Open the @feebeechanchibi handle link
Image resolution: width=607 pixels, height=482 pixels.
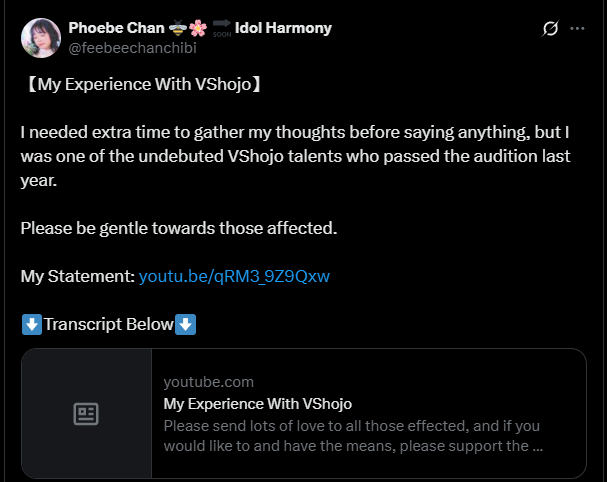(132, 48)
